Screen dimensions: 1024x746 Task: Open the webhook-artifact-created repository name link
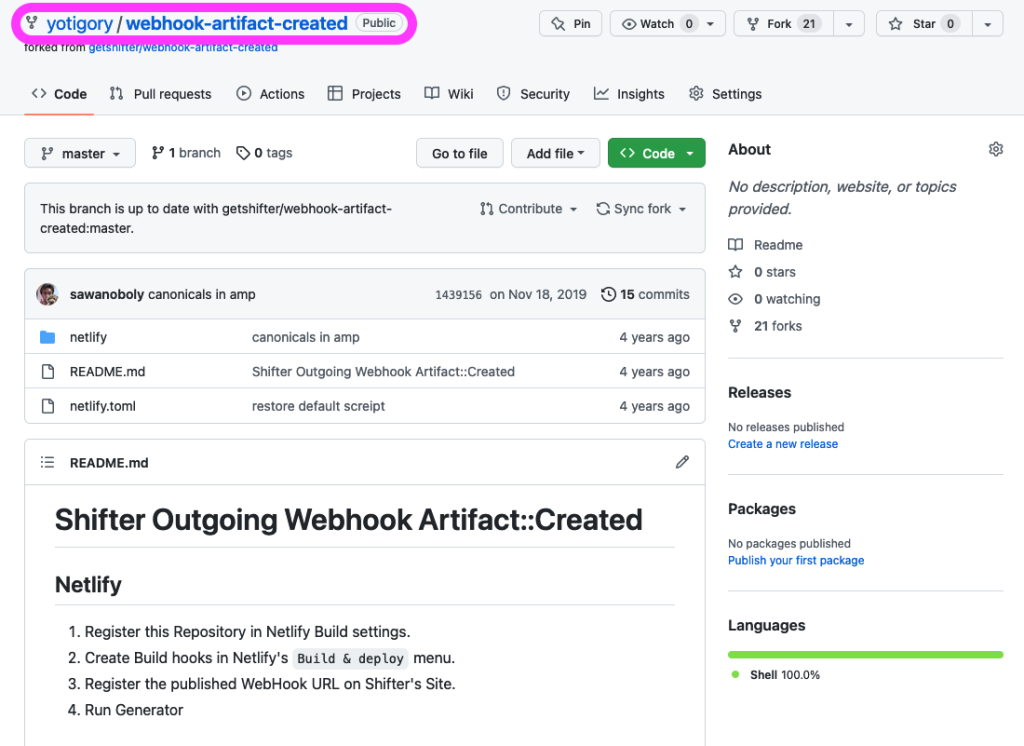pos(236,24)
